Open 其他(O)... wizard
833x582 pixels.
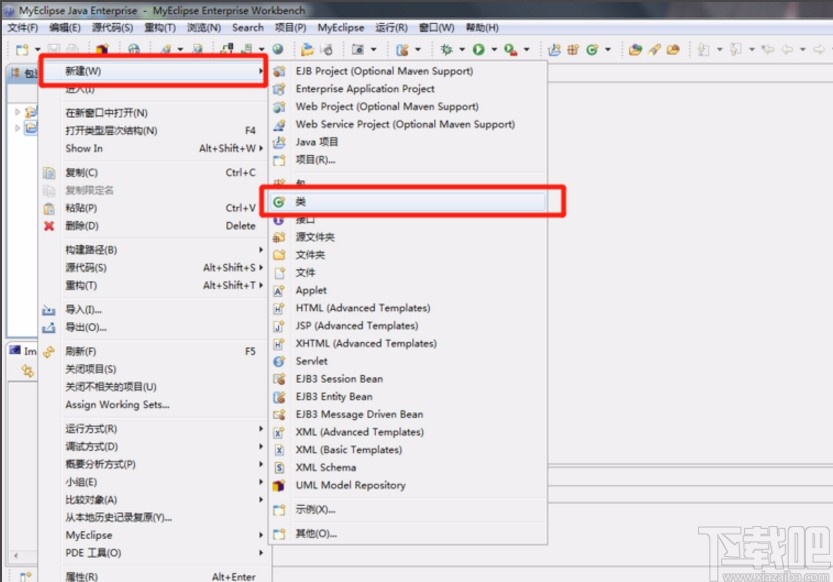(407, 534)
